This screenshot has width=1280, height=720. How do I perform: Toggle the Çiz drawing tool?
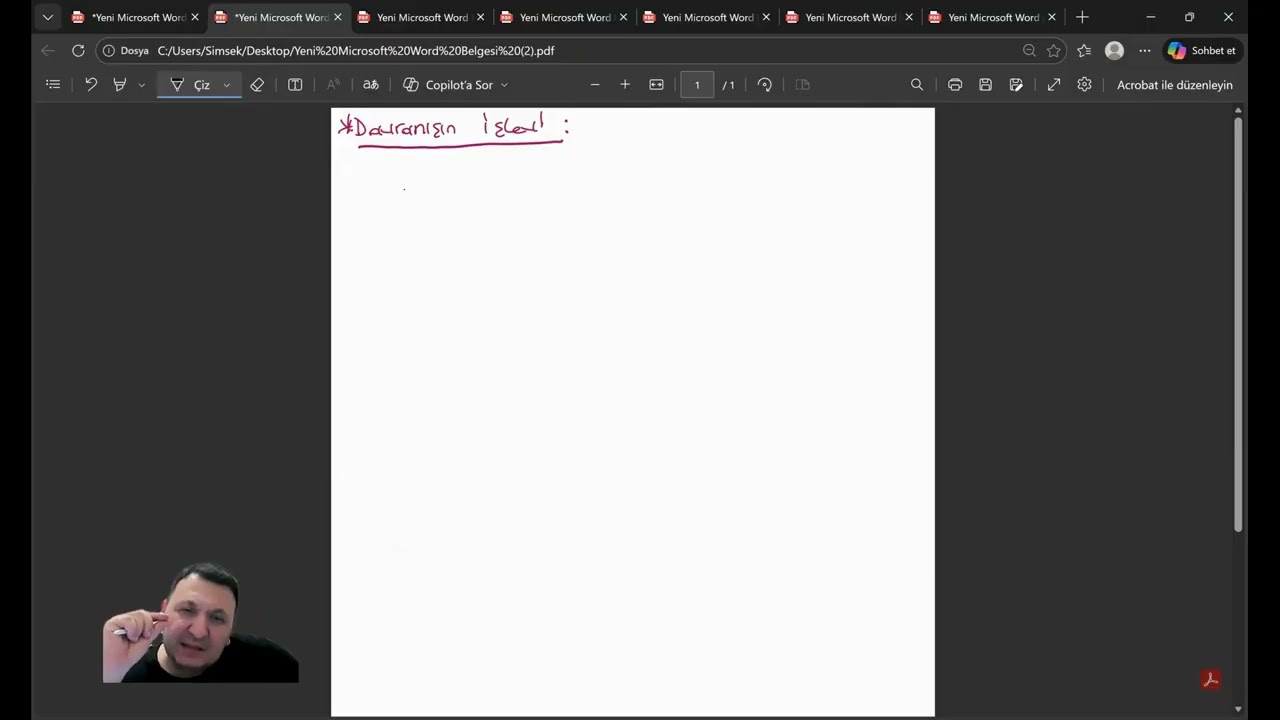click(190, 85)
